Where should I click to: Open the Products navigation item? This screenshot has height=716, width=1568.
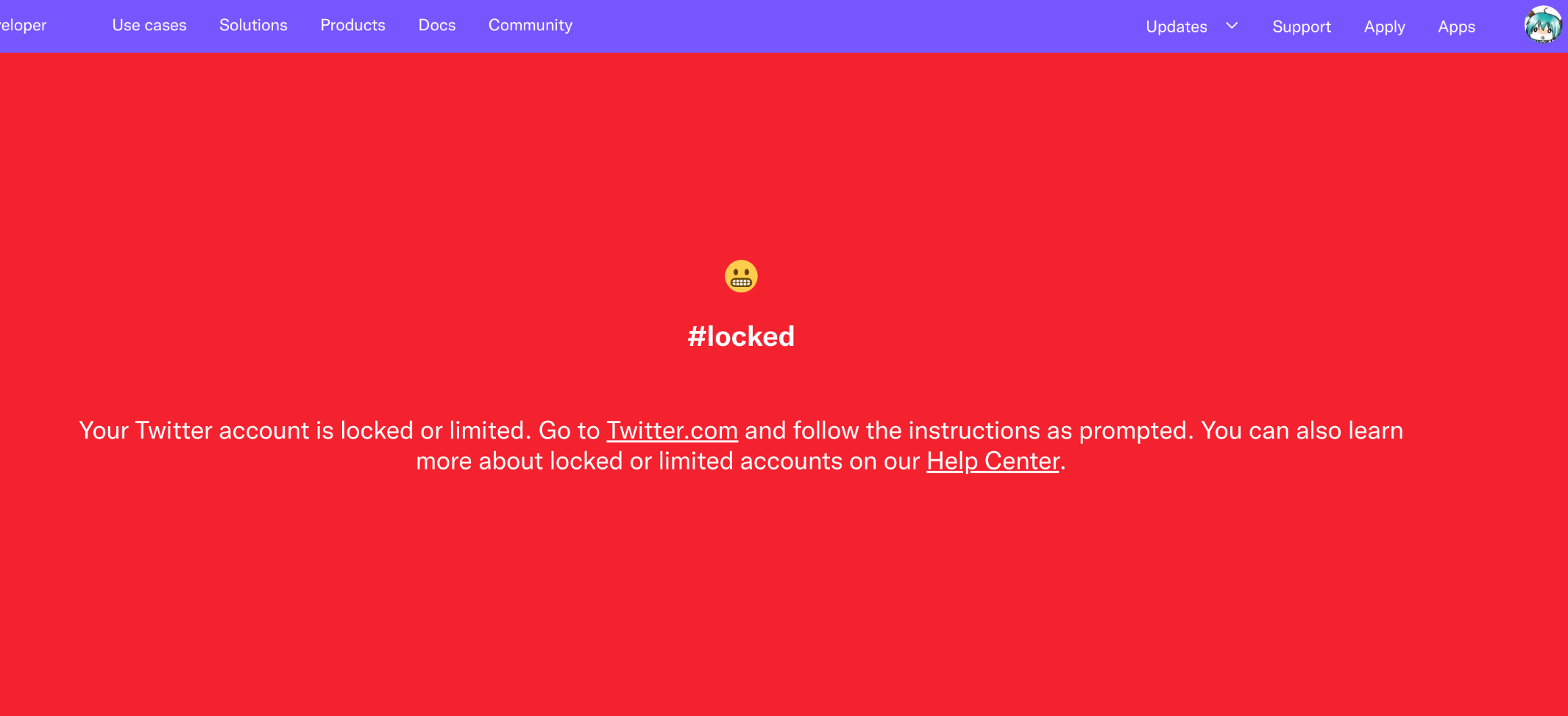(x=352, y=25)
